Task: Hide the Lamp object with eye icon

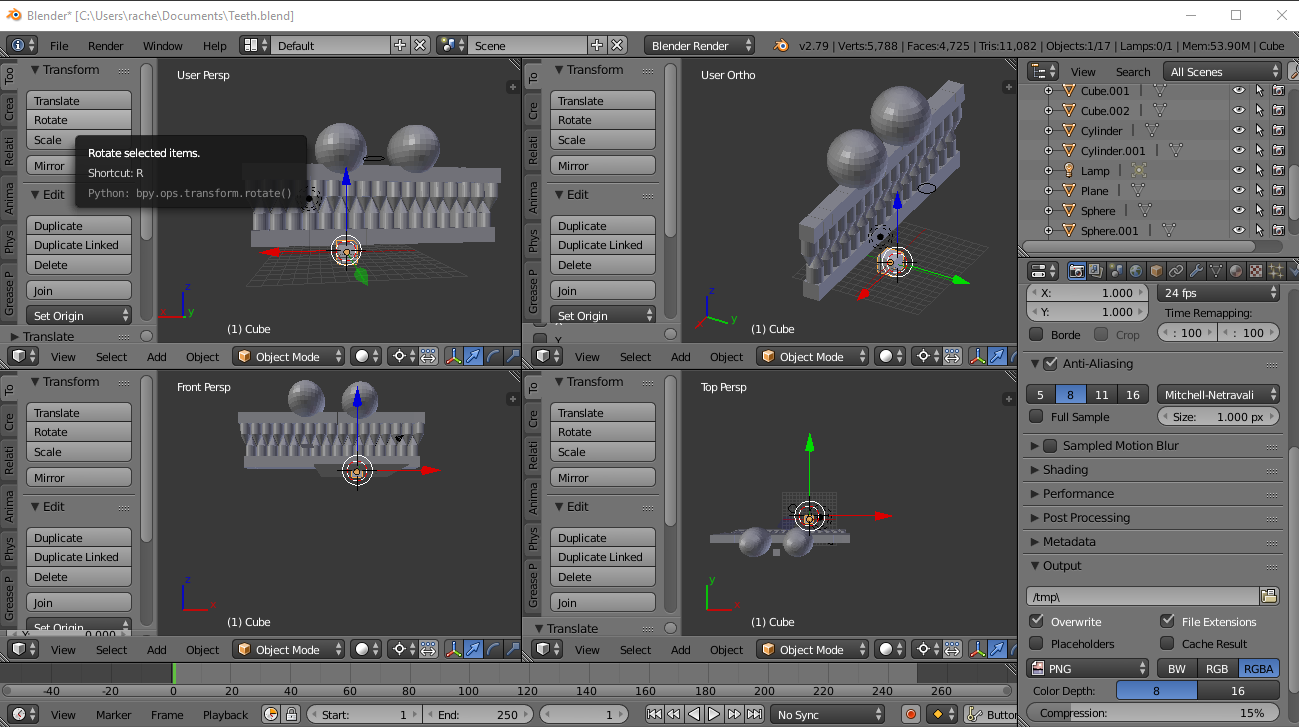Action: [1238, 170]
